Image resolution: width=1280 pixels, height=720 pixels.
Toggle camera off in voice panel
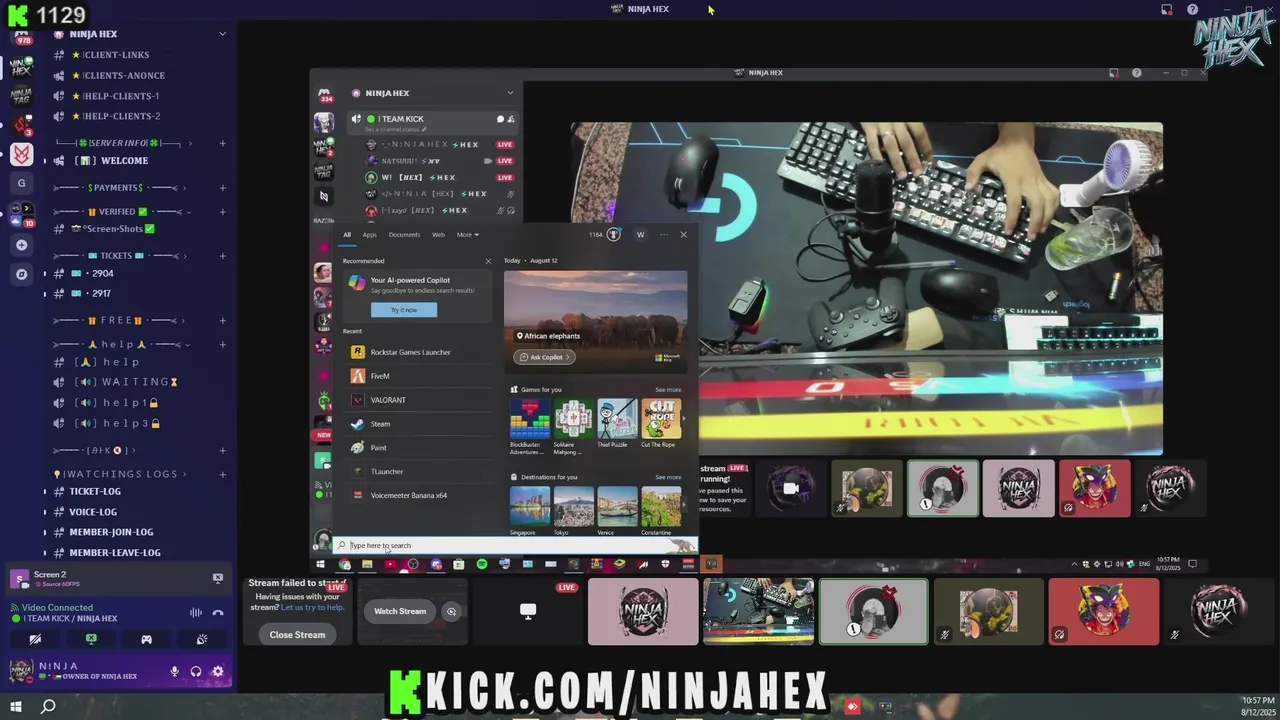35,639
